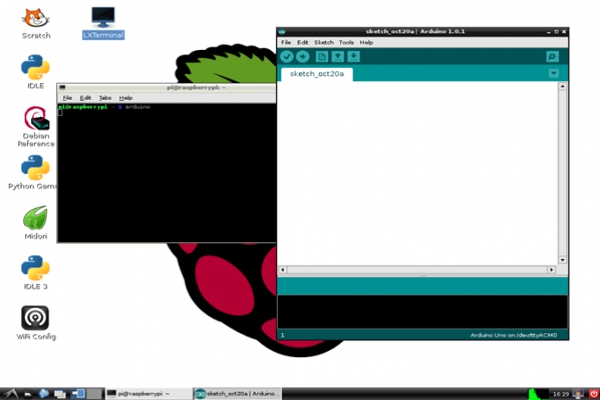Image resolution: width=600 pixels, height=400 pixels.
Task: Click the editor horizontal scrollbar right arrow
Action: coord(551,270)
